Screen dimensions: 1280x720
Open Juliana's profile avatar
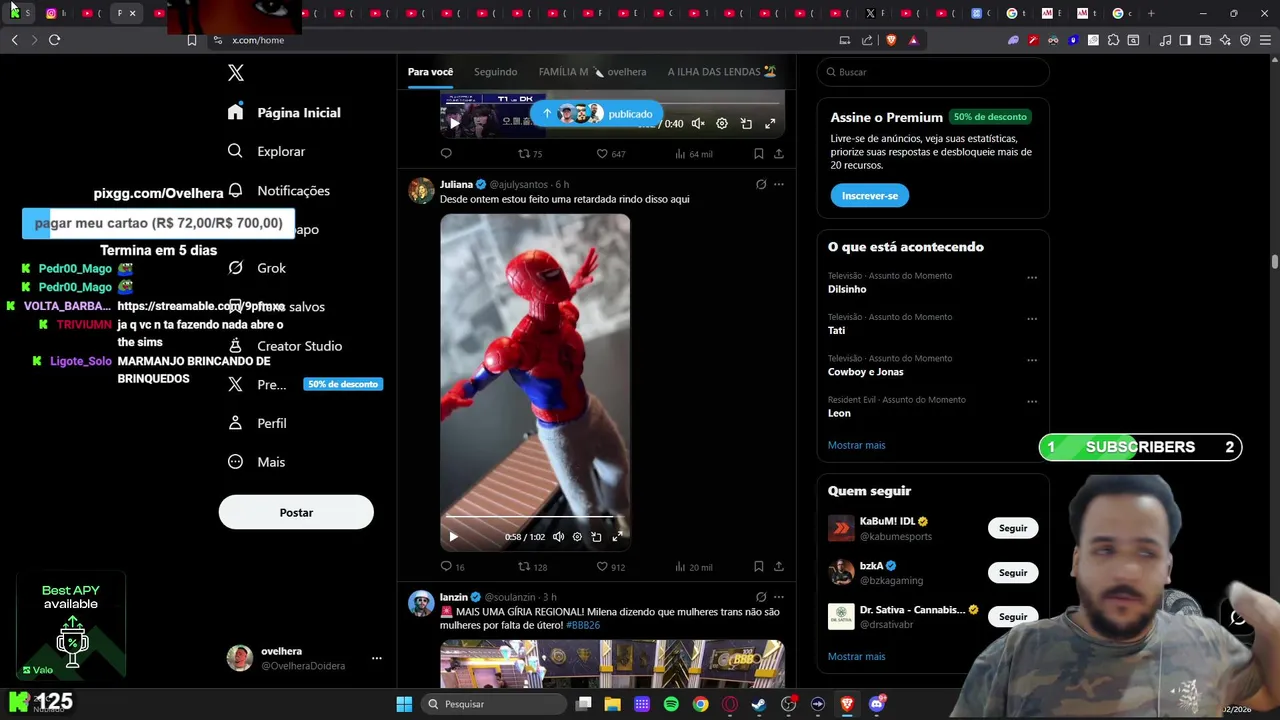tap(421, 190)
